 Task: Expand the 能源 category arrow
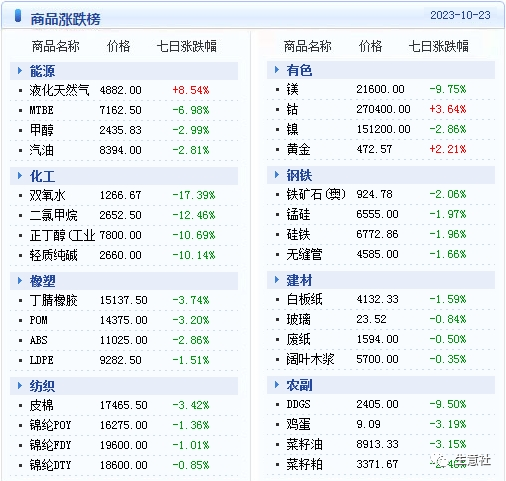[20, 71]
